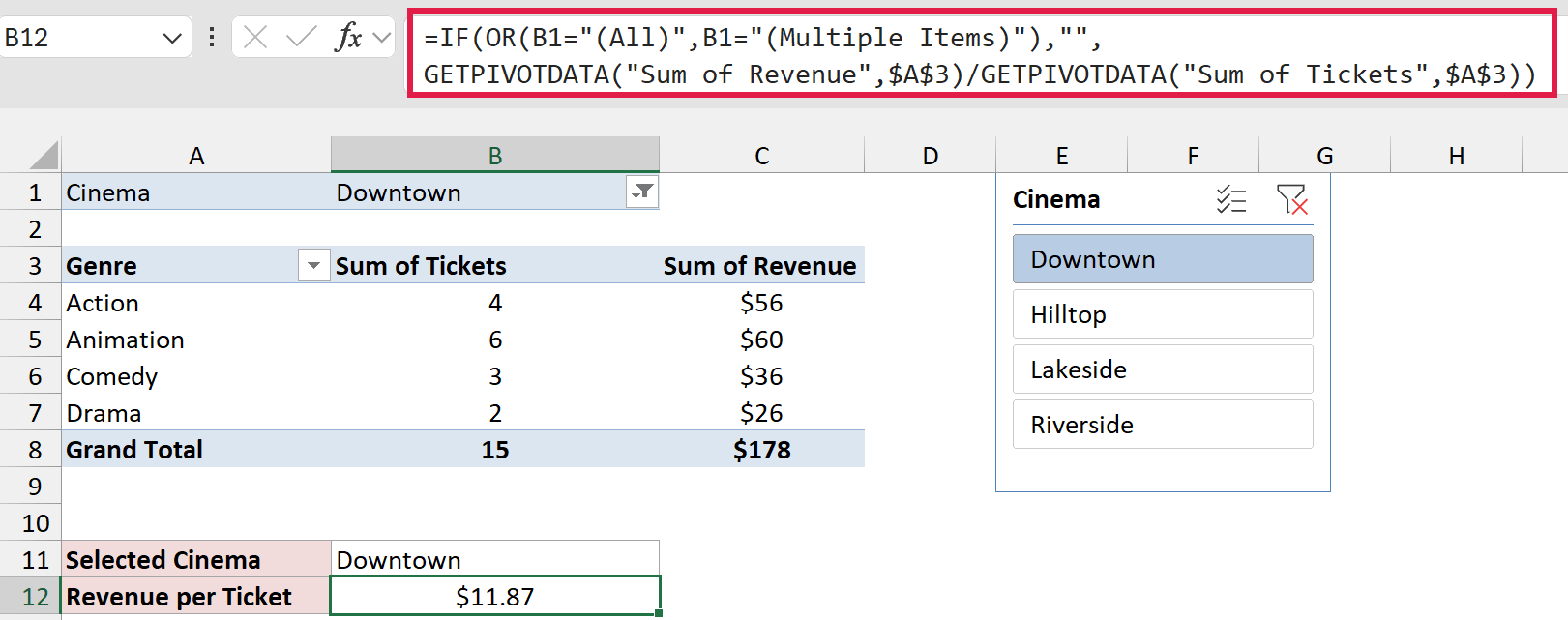Click the Animation tickets value 6
The width and height of the screenshot is (1568, 620).
[495, 340]
